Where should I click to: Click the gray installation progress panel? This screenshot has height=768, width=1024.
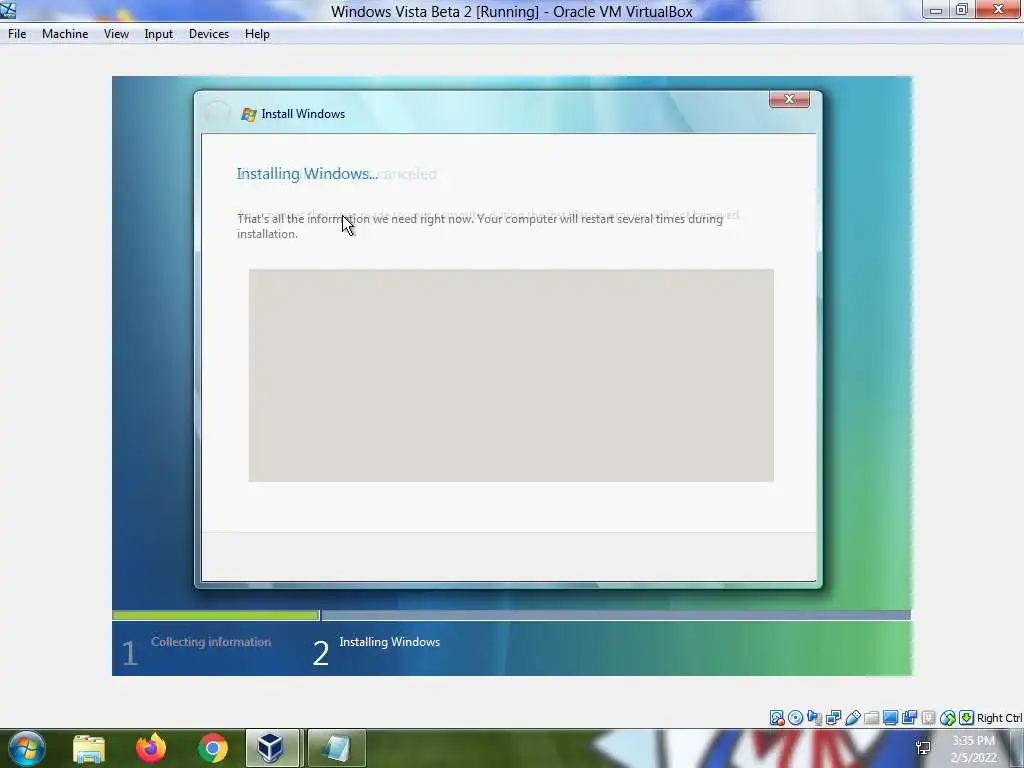point(511,376)
